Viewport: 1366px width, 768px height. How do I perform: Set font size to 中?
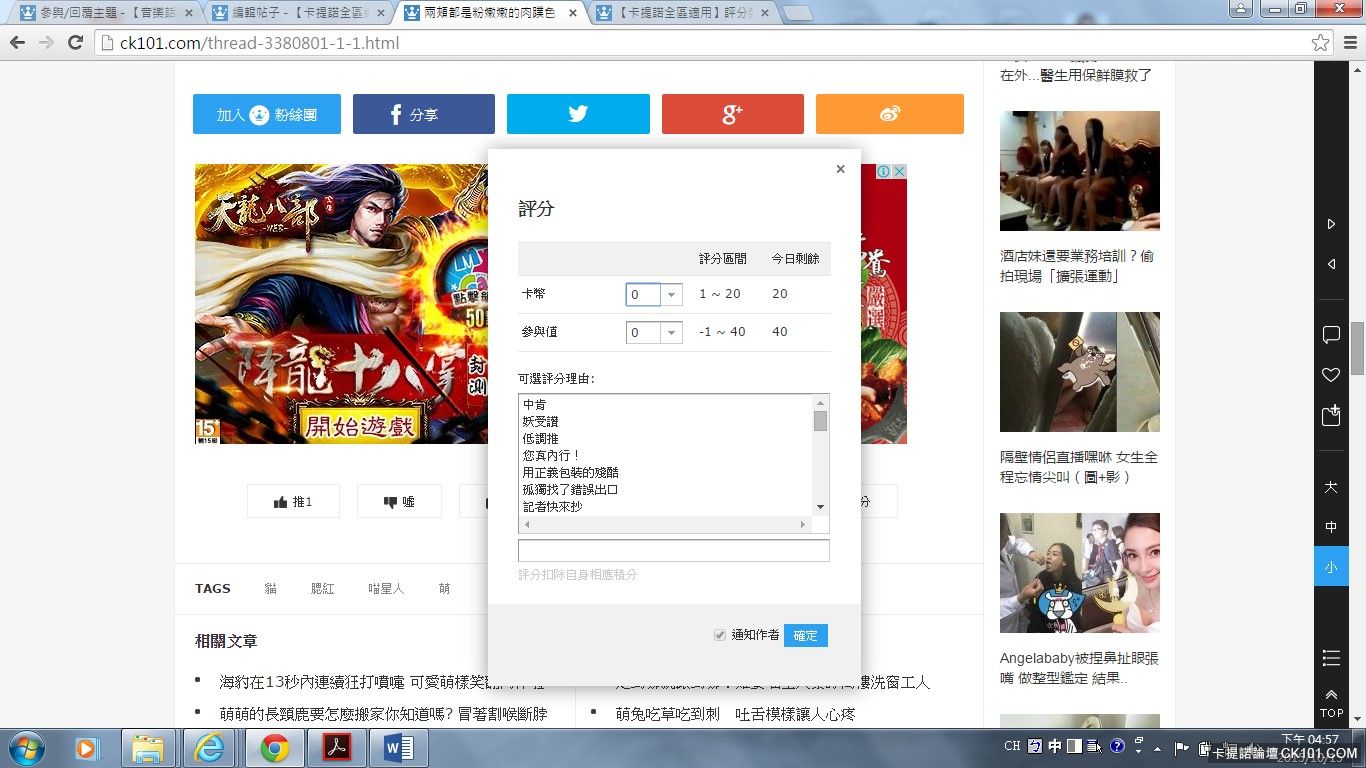click(x=1331, y=527)
